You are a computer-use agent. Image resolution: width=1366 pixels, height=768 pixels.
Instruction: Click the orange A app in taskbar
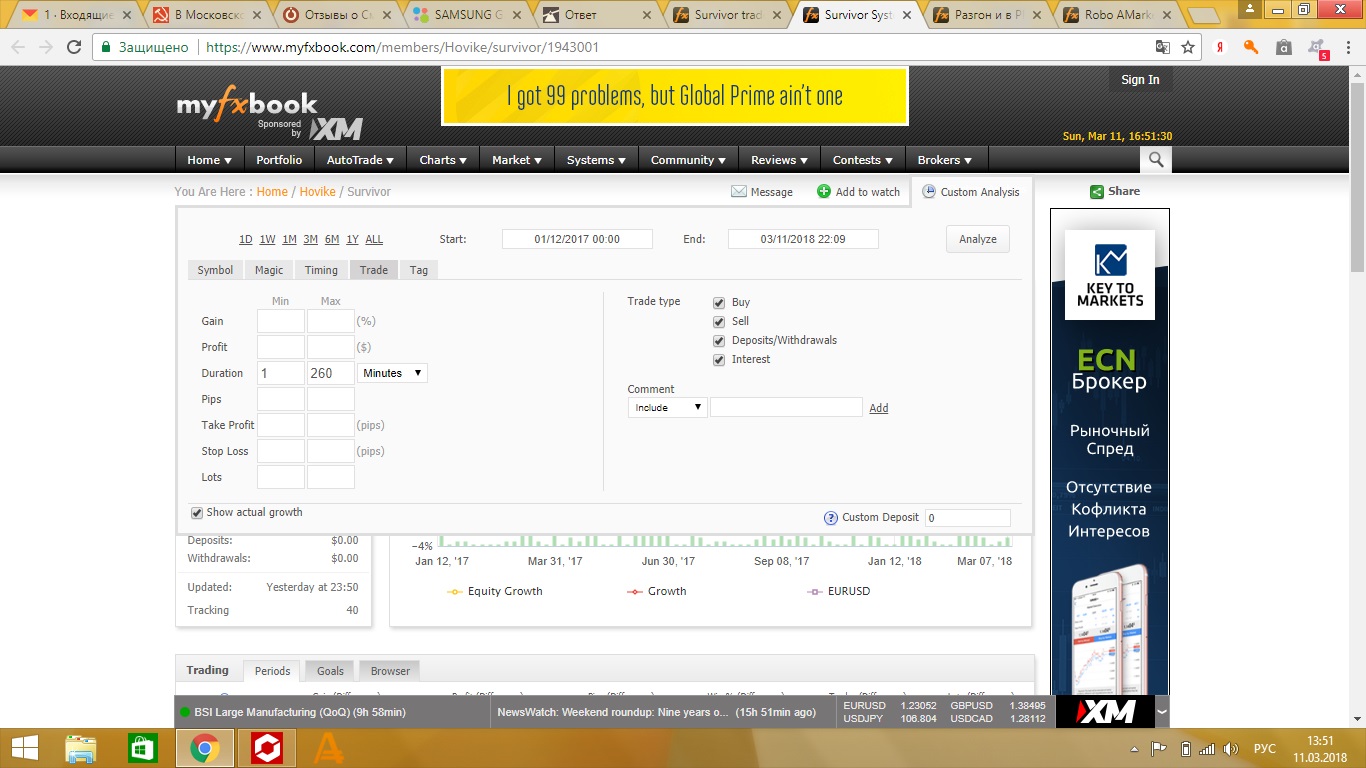pos(329,748)
